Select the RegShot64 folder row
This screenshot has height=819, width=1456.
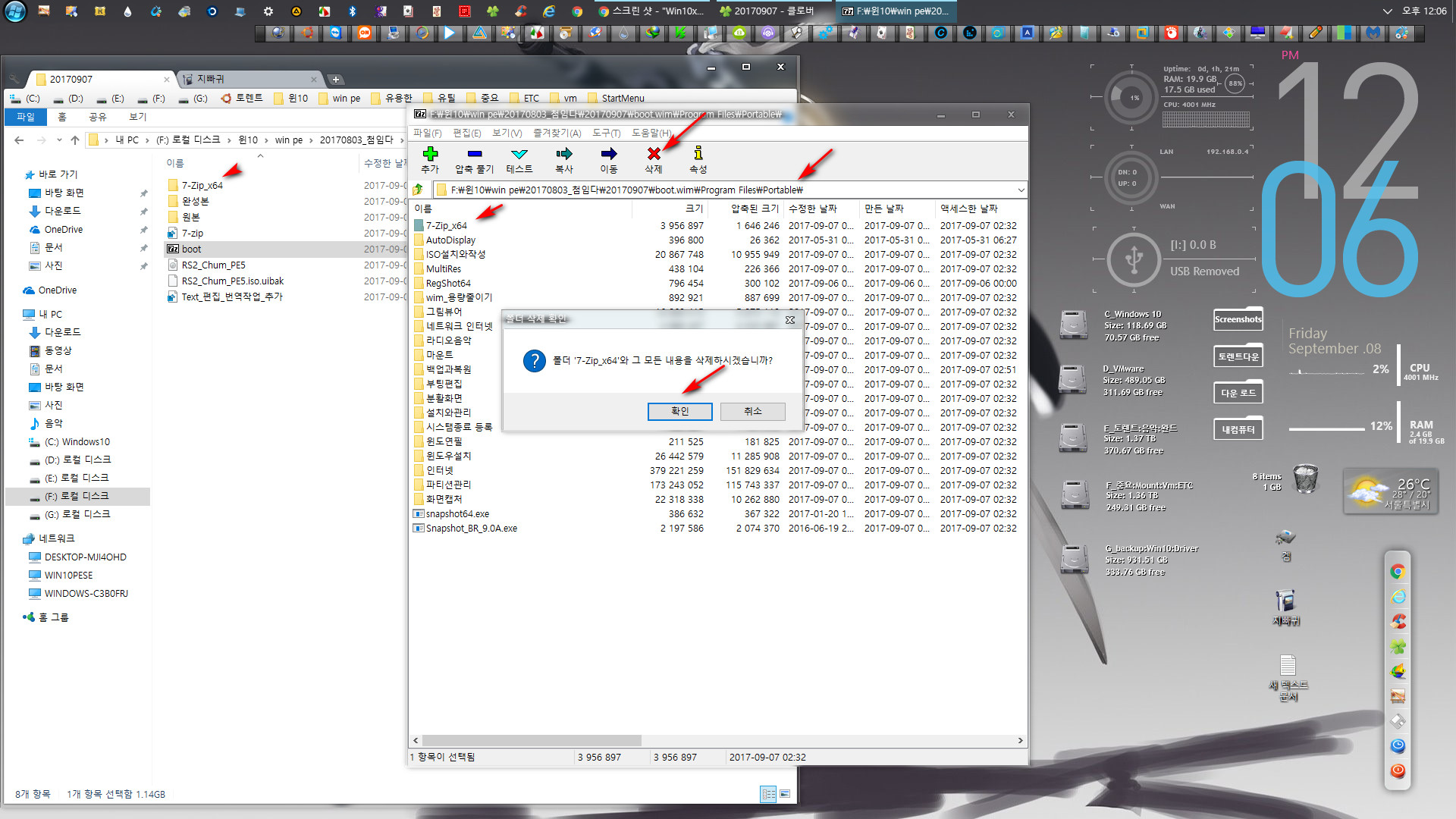point(447,283)
